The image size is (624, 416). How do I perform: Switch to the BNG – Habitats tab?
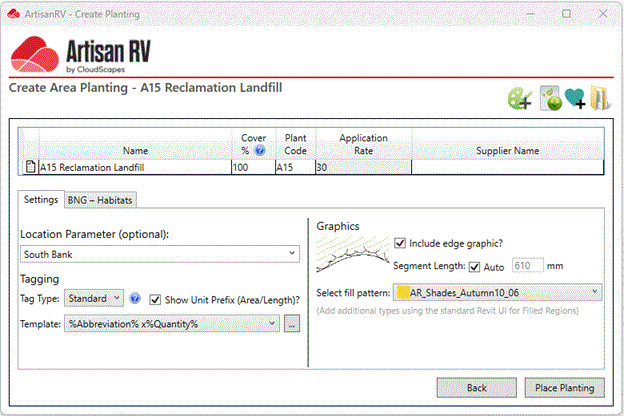100,200
